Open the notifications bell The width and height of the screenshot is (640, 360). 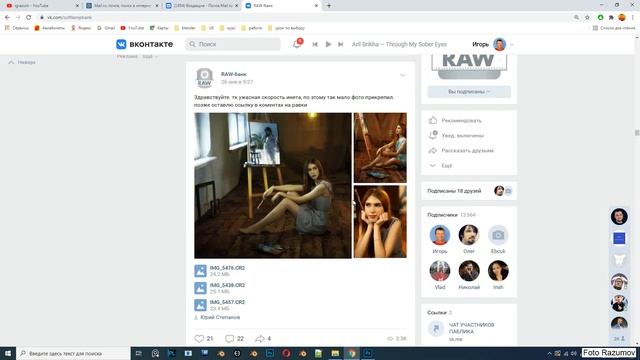coord(297,44)
